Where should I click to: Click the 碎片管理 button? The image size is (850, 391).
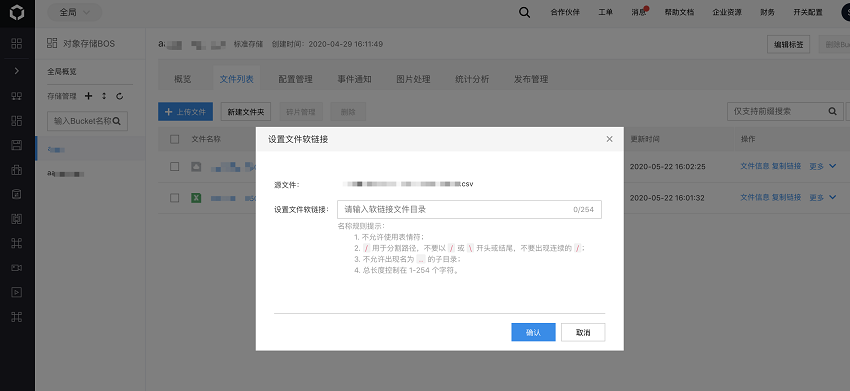301,112
